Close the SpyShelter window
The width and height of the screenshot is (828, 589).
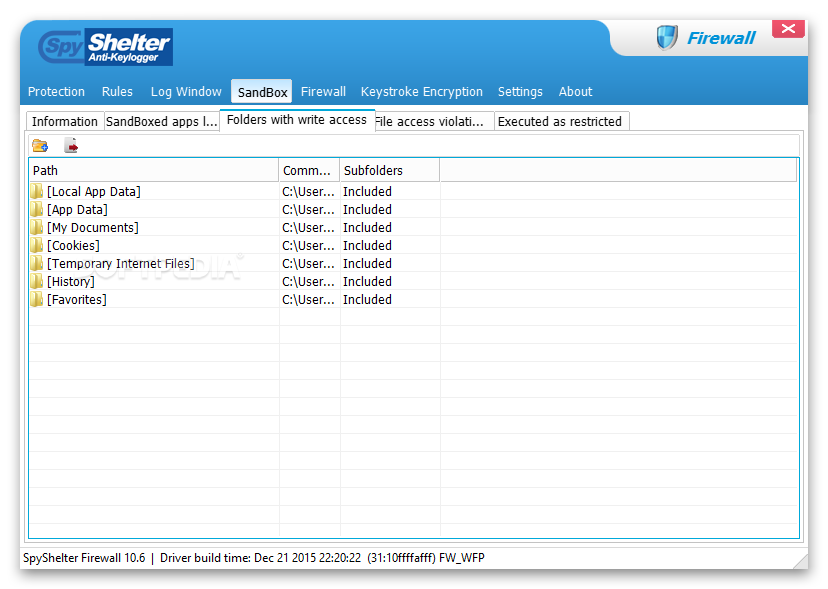click(x=788, y=29)
